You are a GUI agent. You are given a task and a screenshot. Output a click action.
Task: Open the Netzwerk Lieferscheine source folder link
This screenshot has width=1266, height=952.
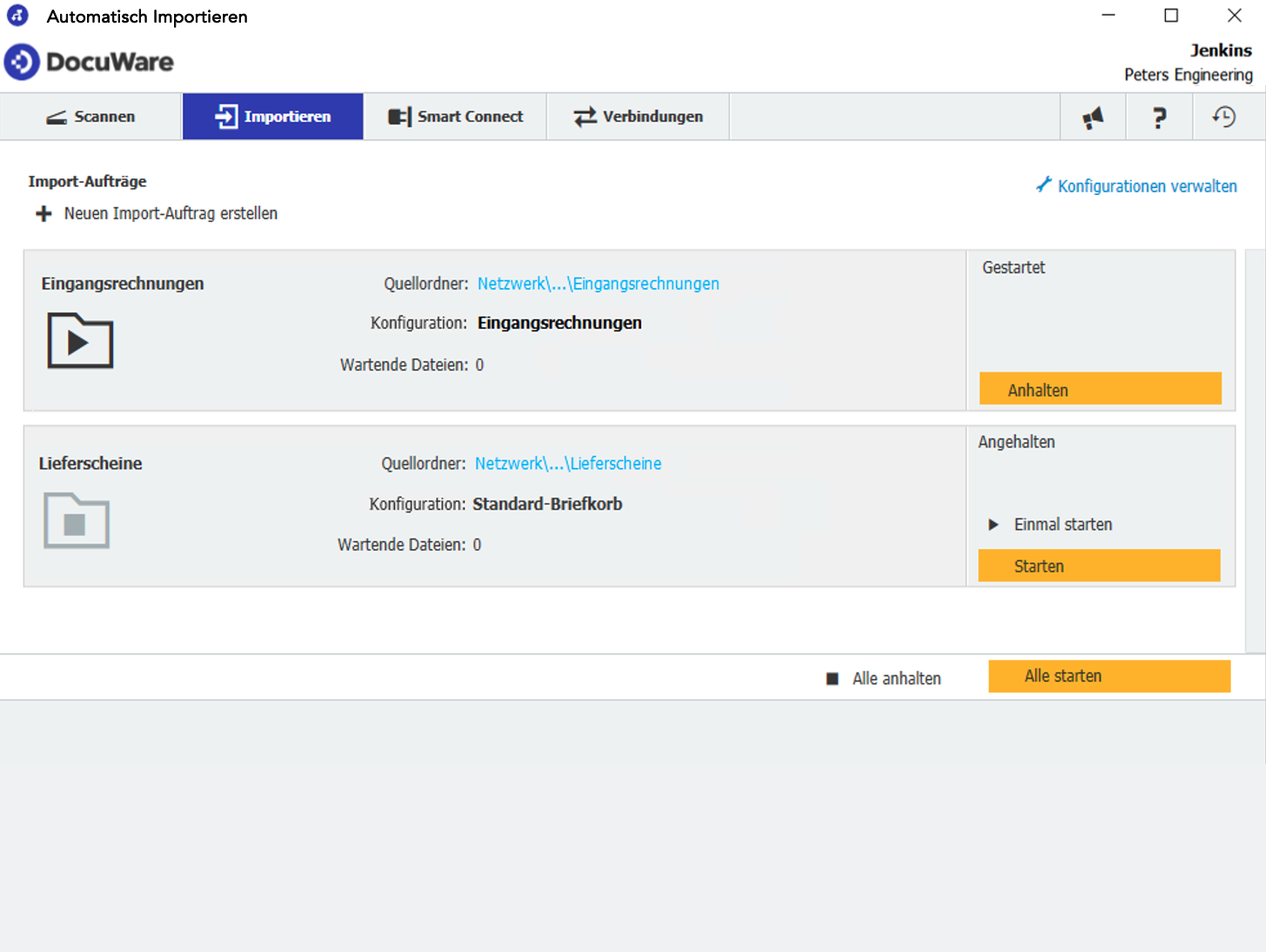[x=567, y=464]
